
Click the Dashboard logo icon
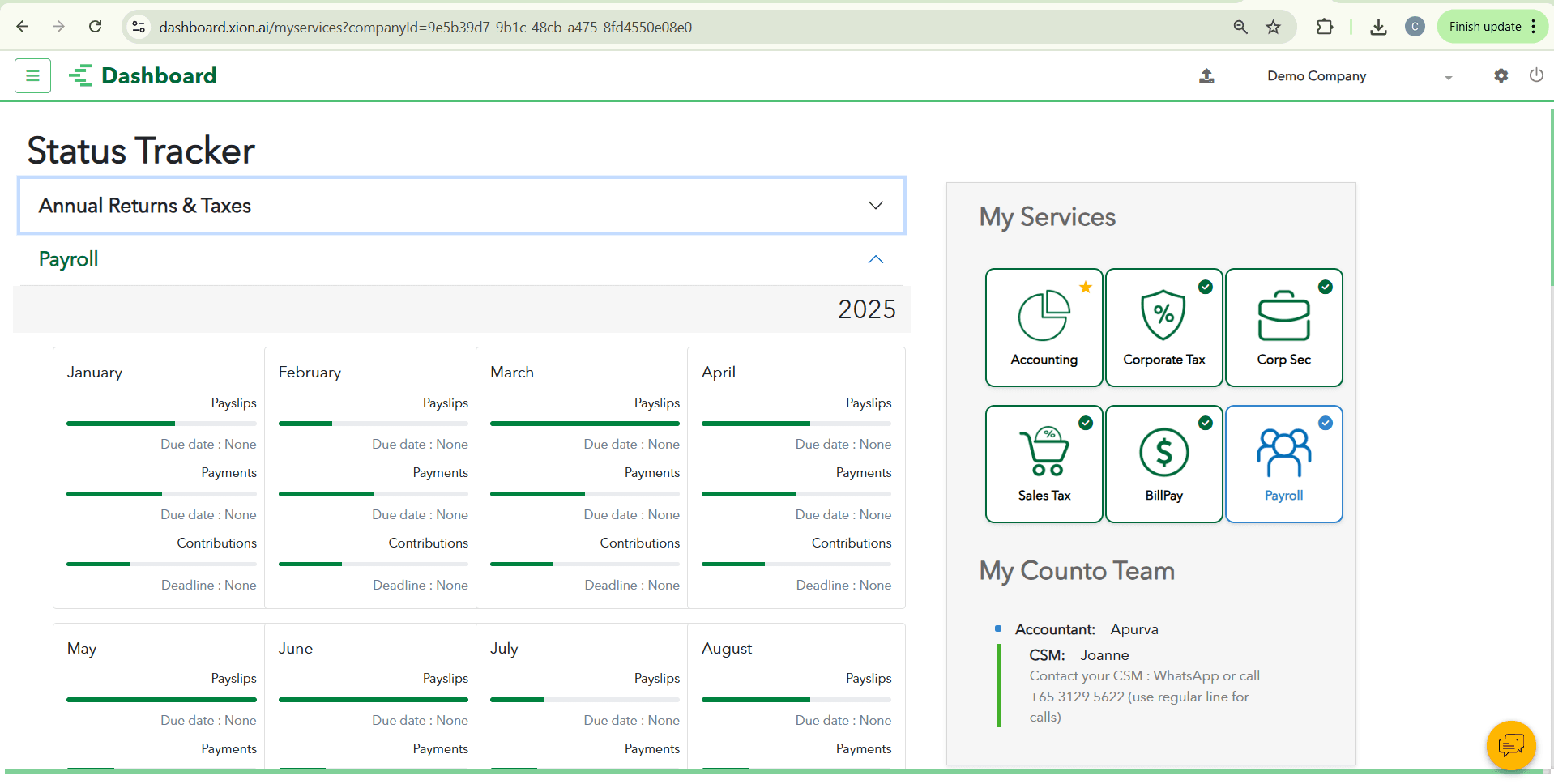click(80, 75)
